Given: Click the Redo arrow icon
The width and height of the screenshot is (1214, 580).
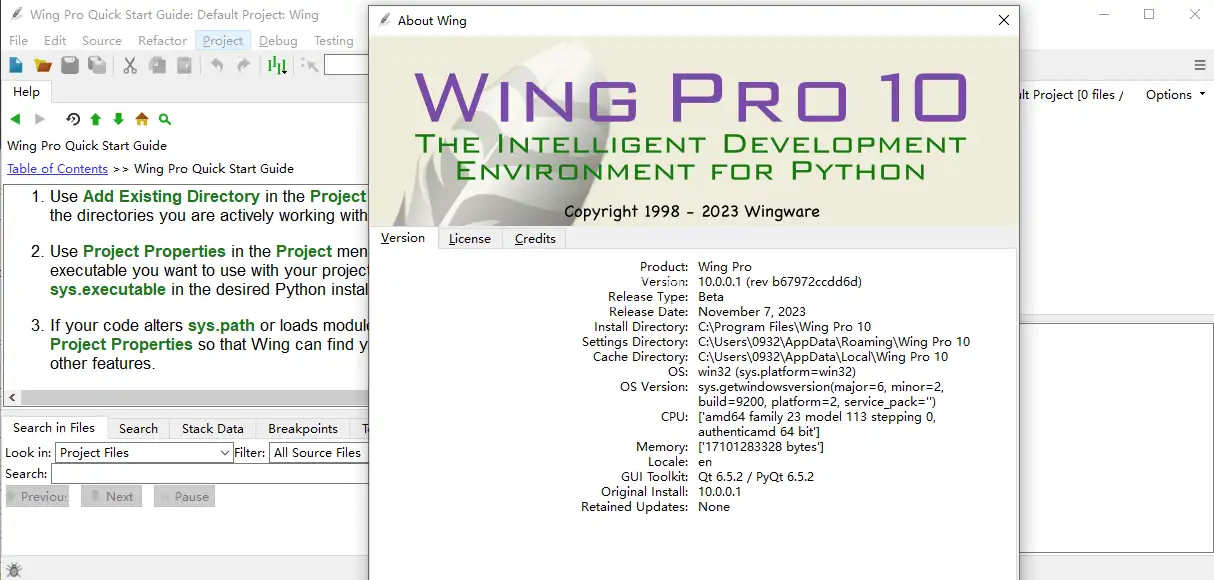Looking at the screenshot, I should pyautogui.click(x=243, y=65).
